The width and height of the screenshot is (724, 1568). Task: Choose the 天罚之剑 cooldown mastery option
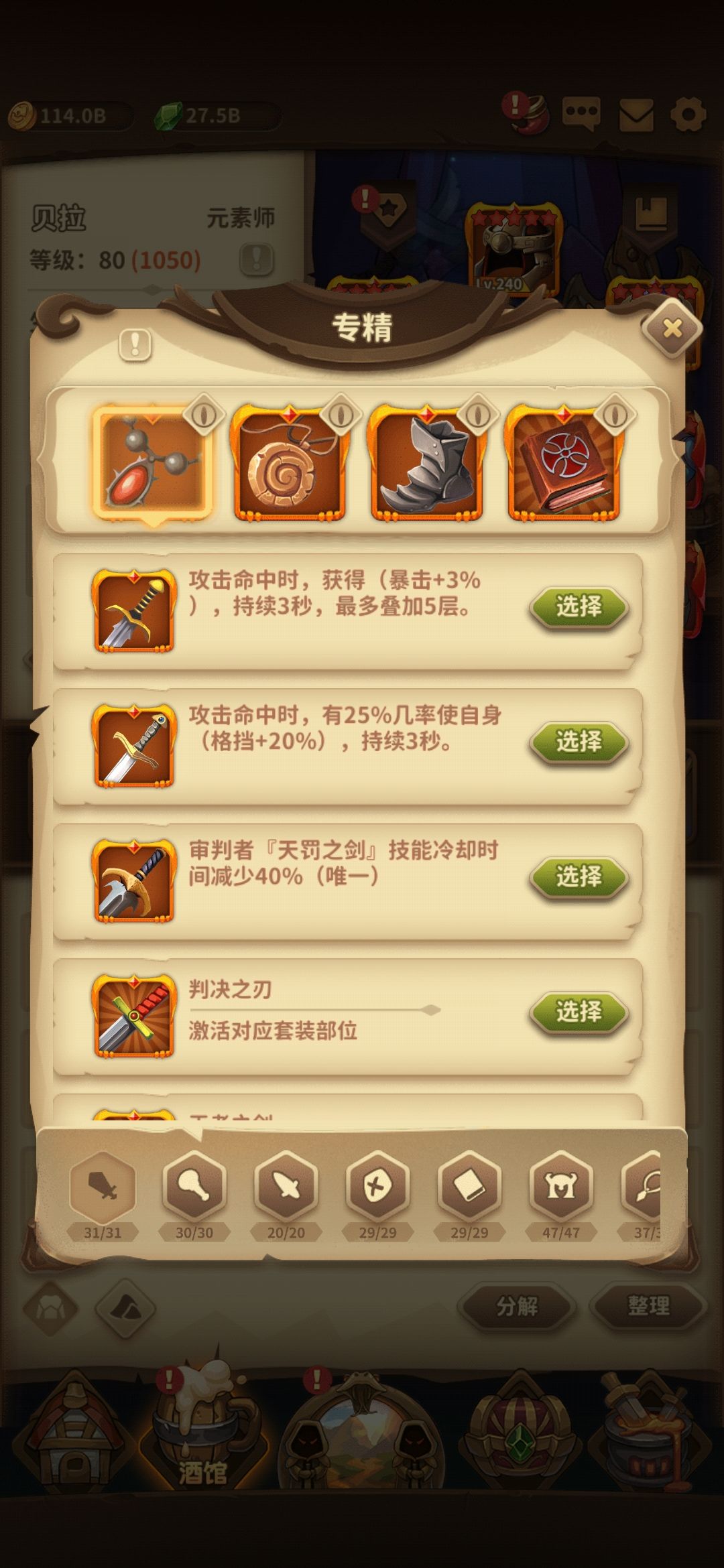point(579,876)
